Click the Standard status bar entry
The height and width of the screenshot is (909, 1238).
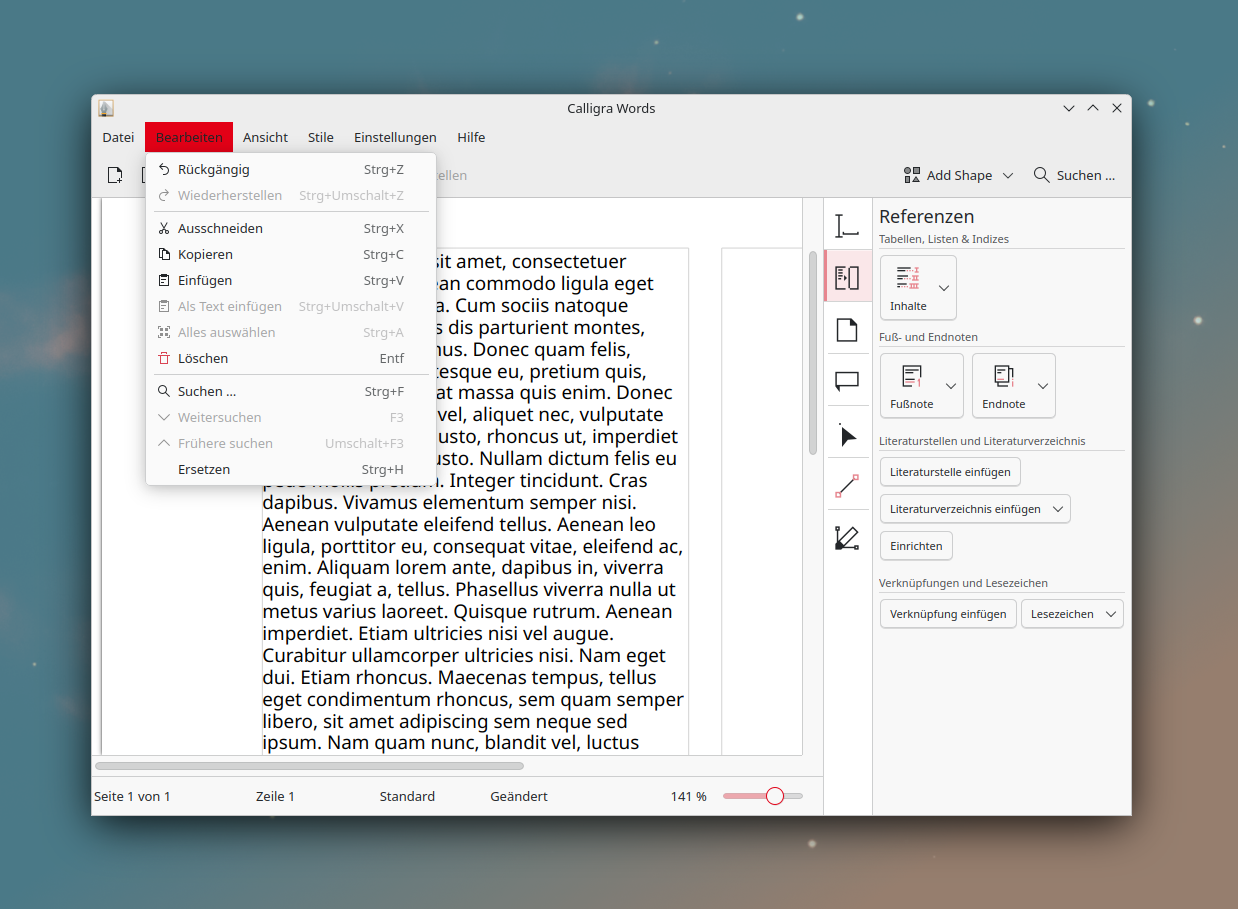point(407,797)
